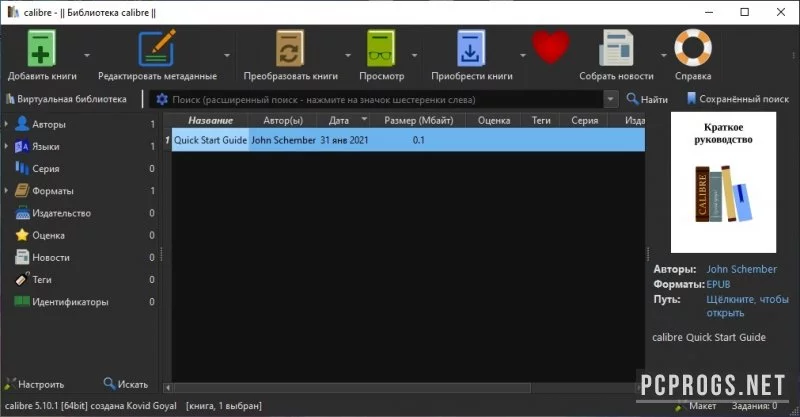Open John Schember link in details panel
800x417 pixels.
coord(741,269)
